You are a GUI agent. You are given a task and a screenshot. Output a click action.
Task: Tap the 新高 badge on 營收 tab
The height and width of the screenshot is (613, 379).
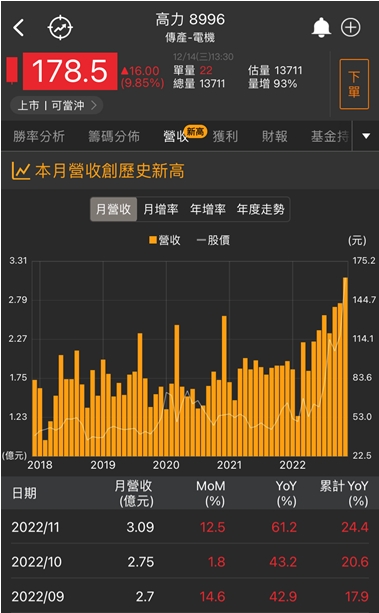click(x=196, y=131)
